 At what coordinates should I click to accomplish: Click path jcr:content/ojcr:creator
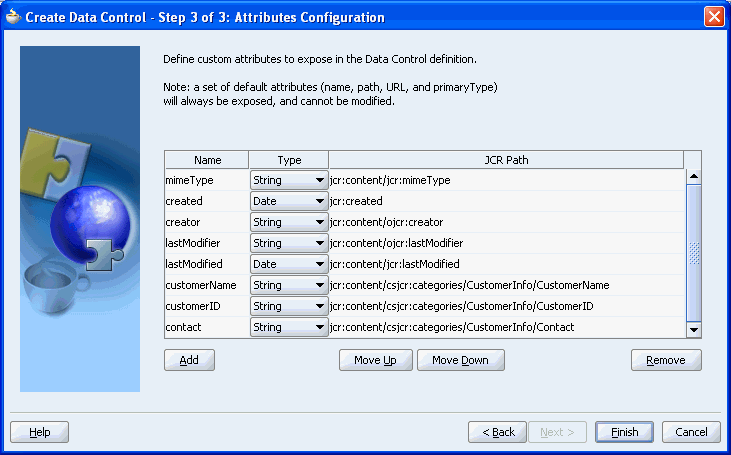507,222
